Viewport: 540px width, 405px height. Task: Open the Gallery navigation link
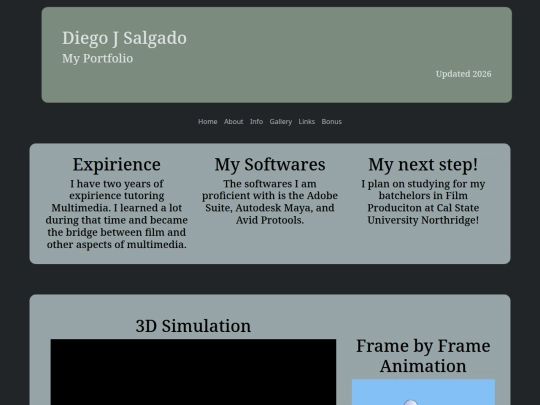[x=281, y=122]
